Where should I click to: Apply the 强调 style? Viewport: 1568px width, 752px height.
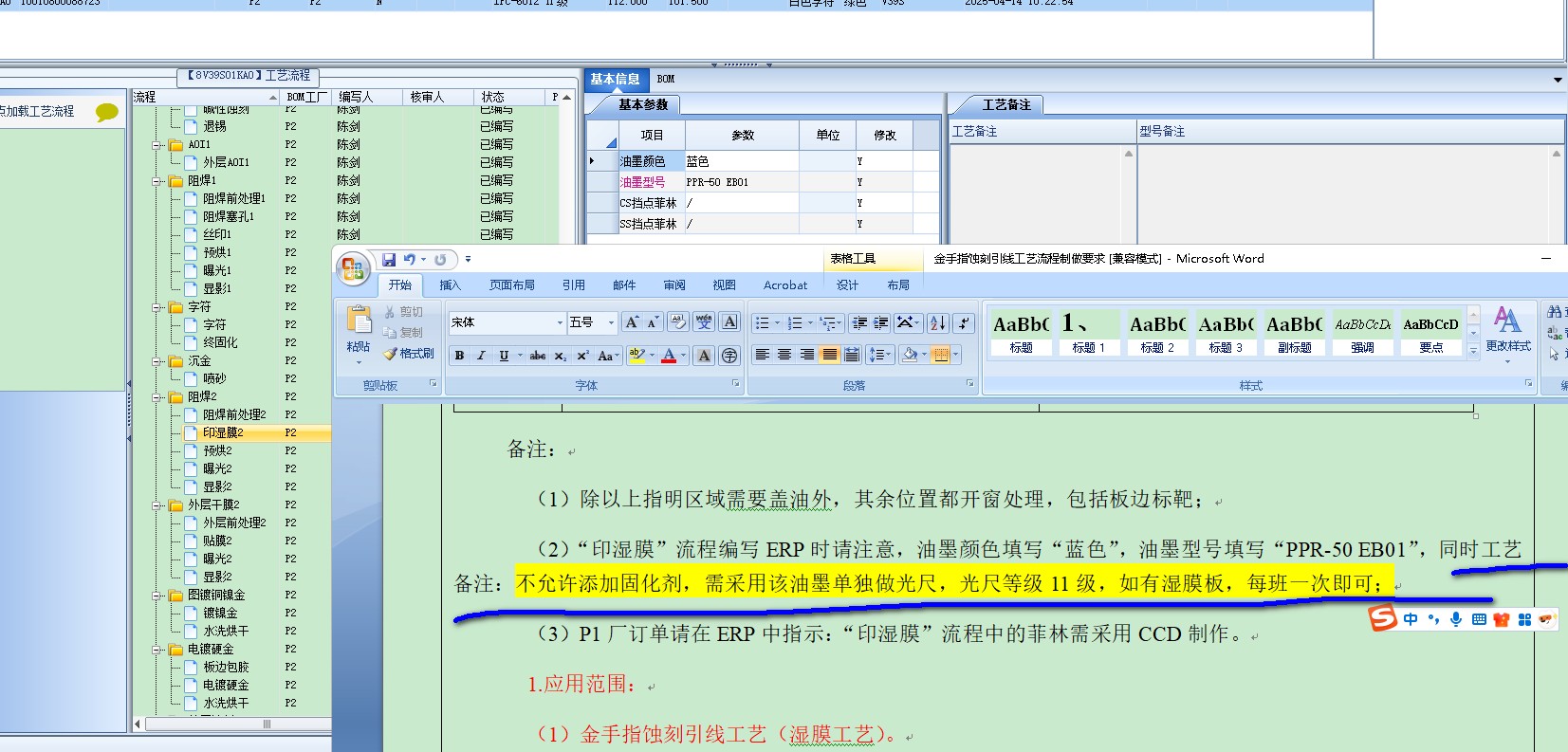pyautogui.click(x=1362, y=333)
